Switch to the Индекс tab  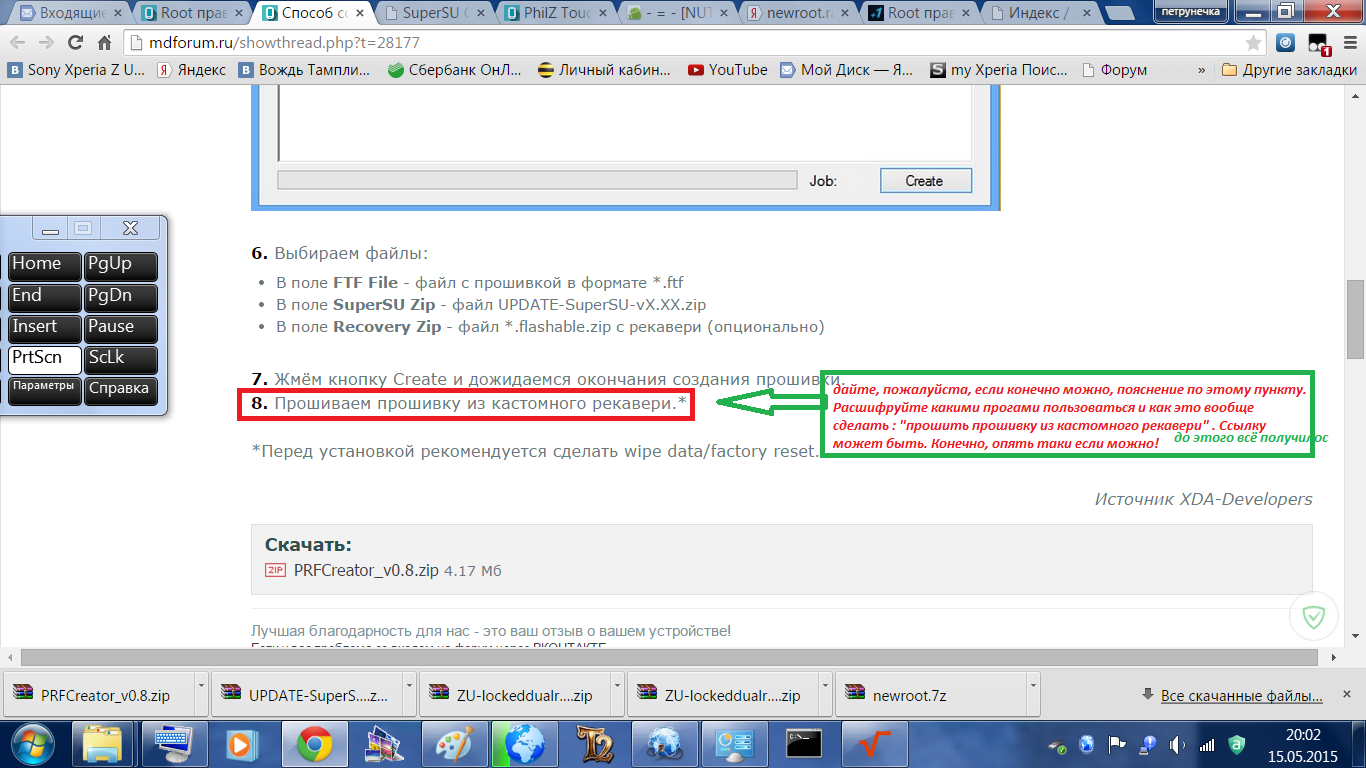point(1040,13)
